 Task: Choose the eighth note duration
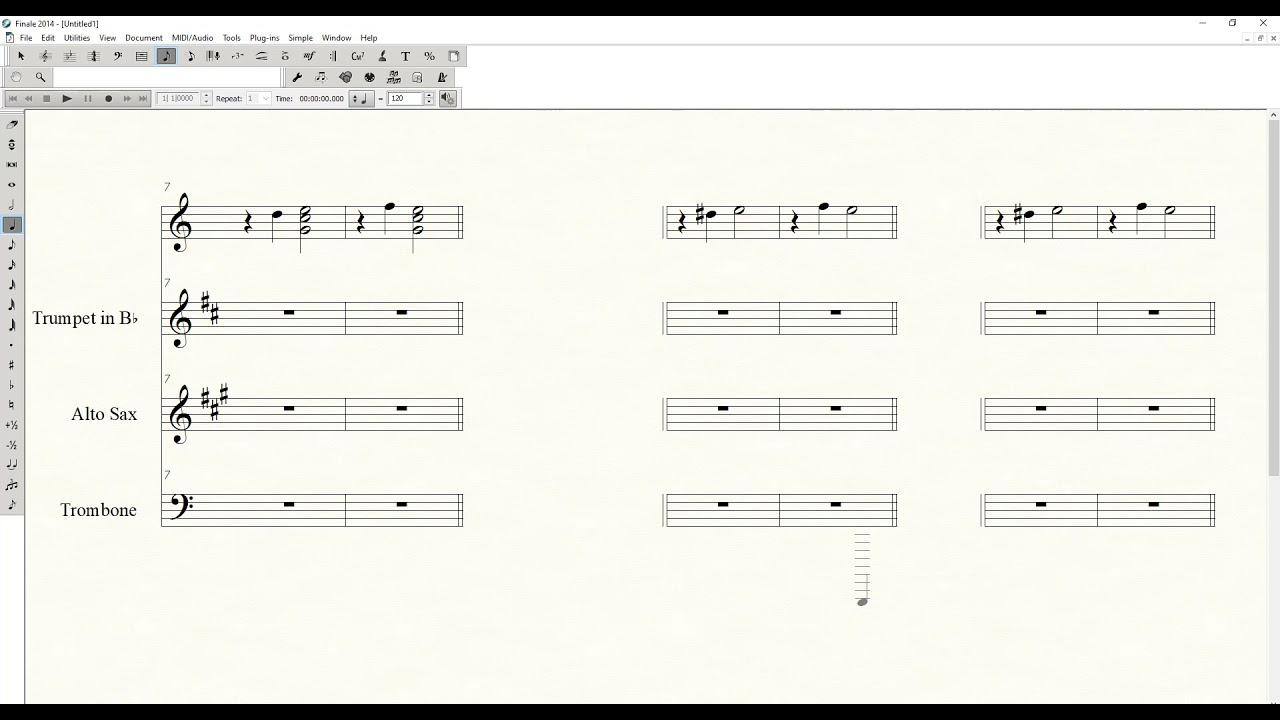coord(12,245)
